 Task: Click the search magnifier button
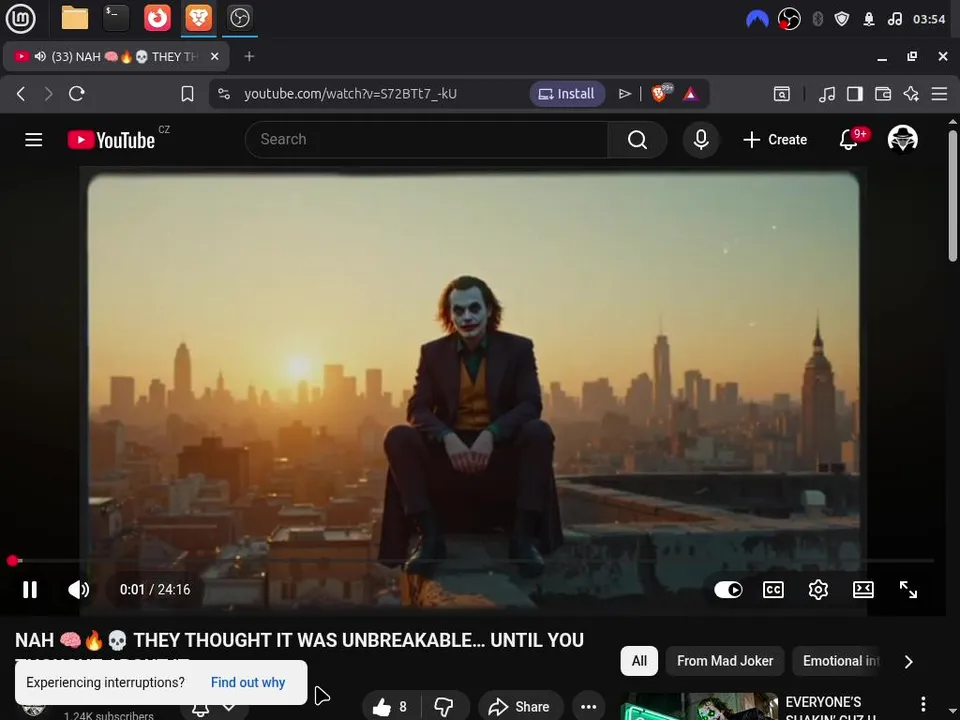637,140
